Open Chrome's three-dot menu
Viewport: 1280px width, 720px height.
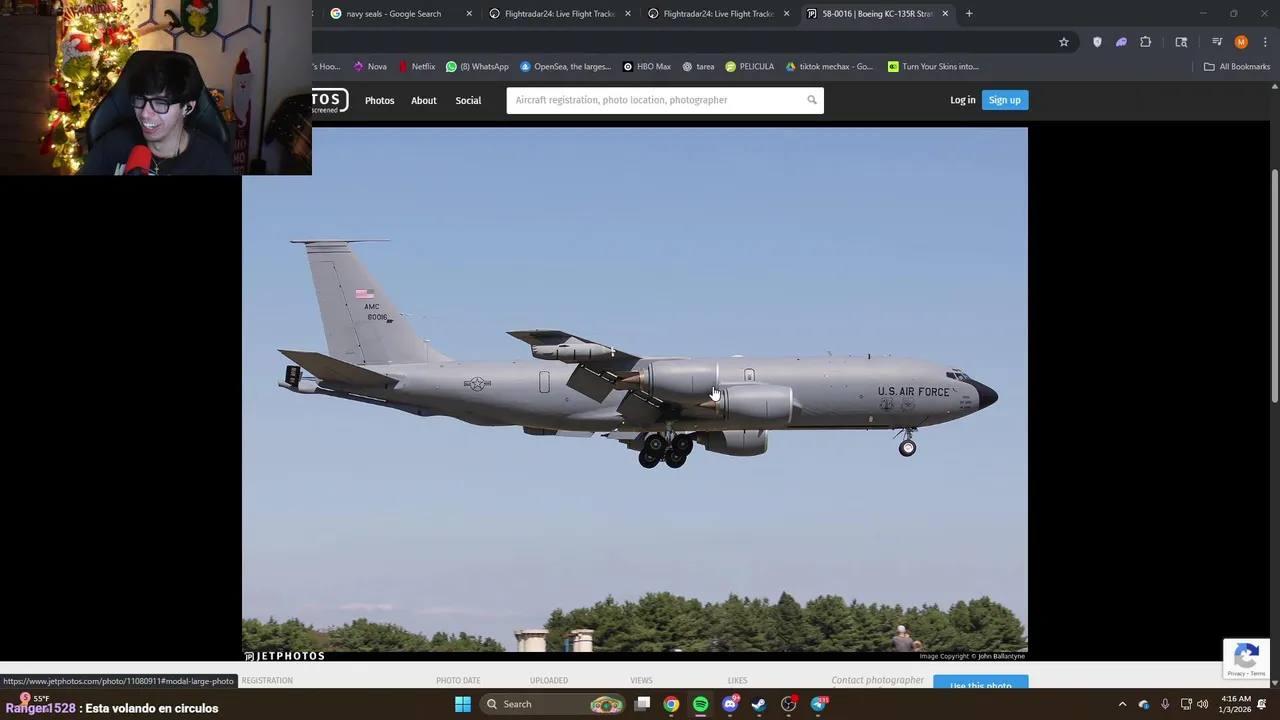click(1265, 42)
